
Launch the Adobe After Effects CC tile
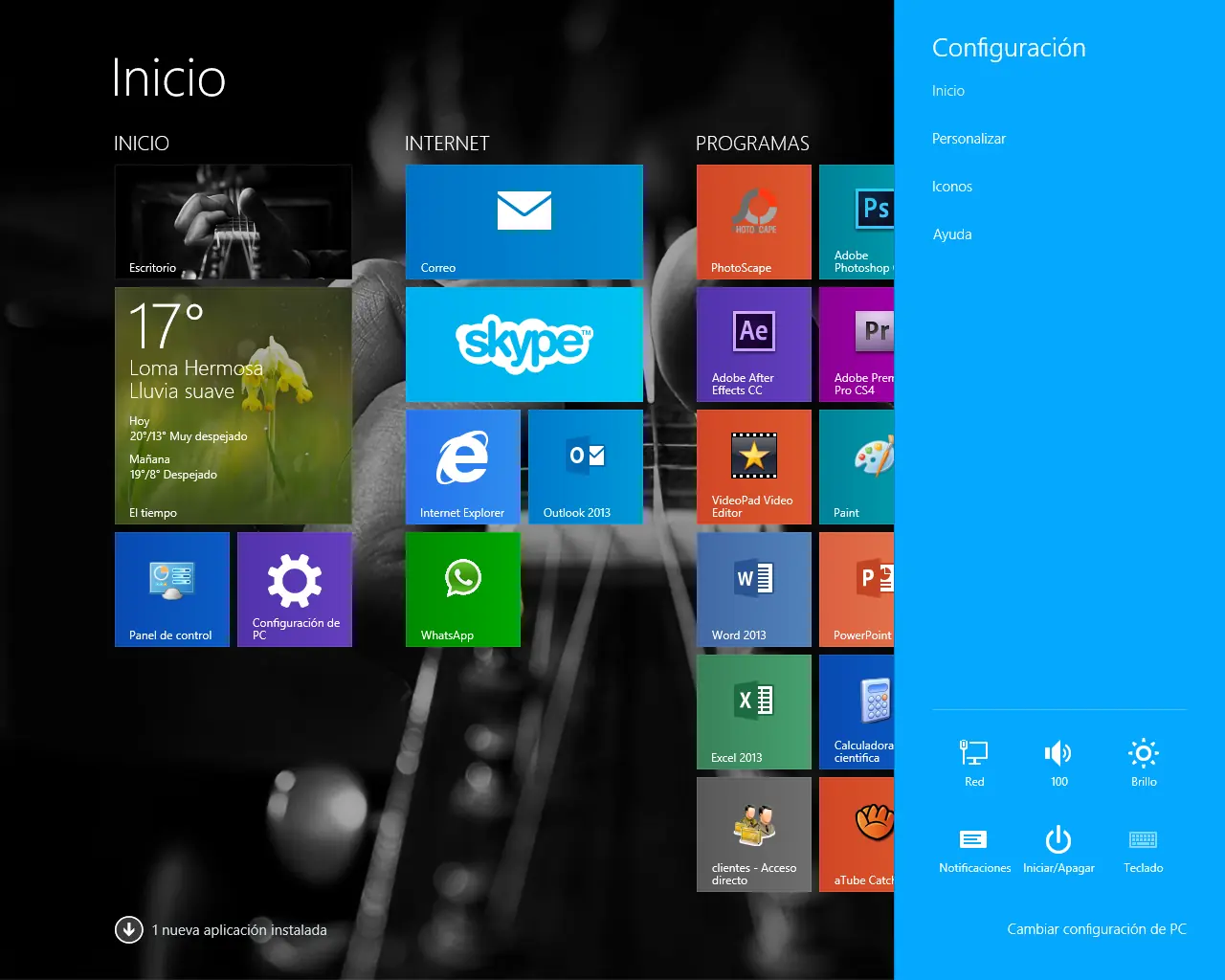[754, 345]
